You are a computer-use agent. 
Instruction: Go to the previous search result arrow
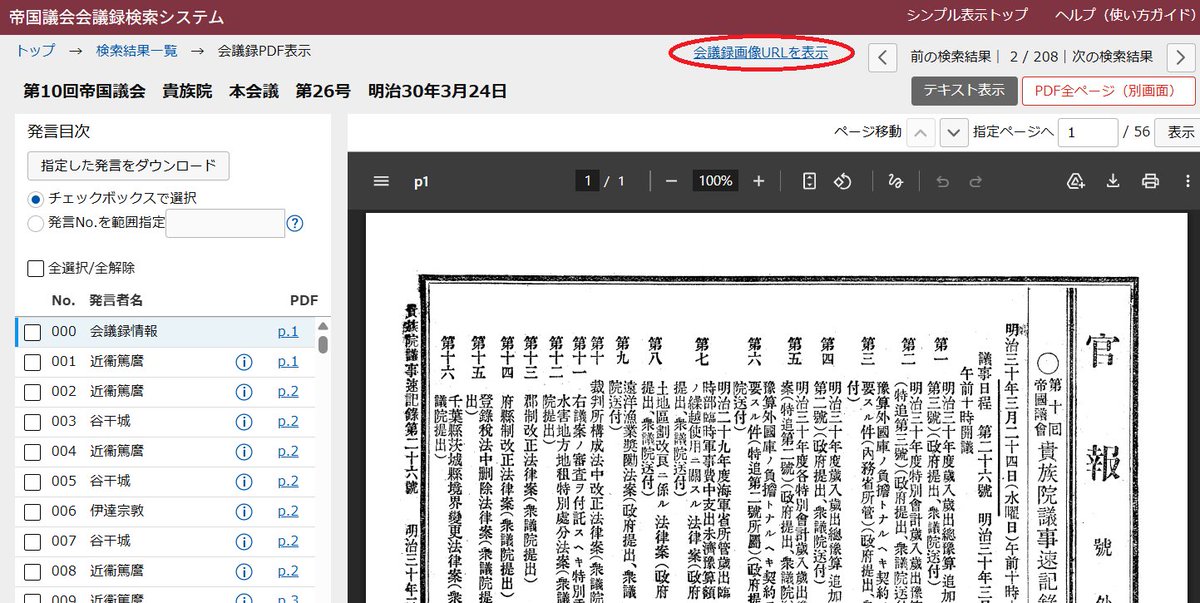(x=882, y=57)
